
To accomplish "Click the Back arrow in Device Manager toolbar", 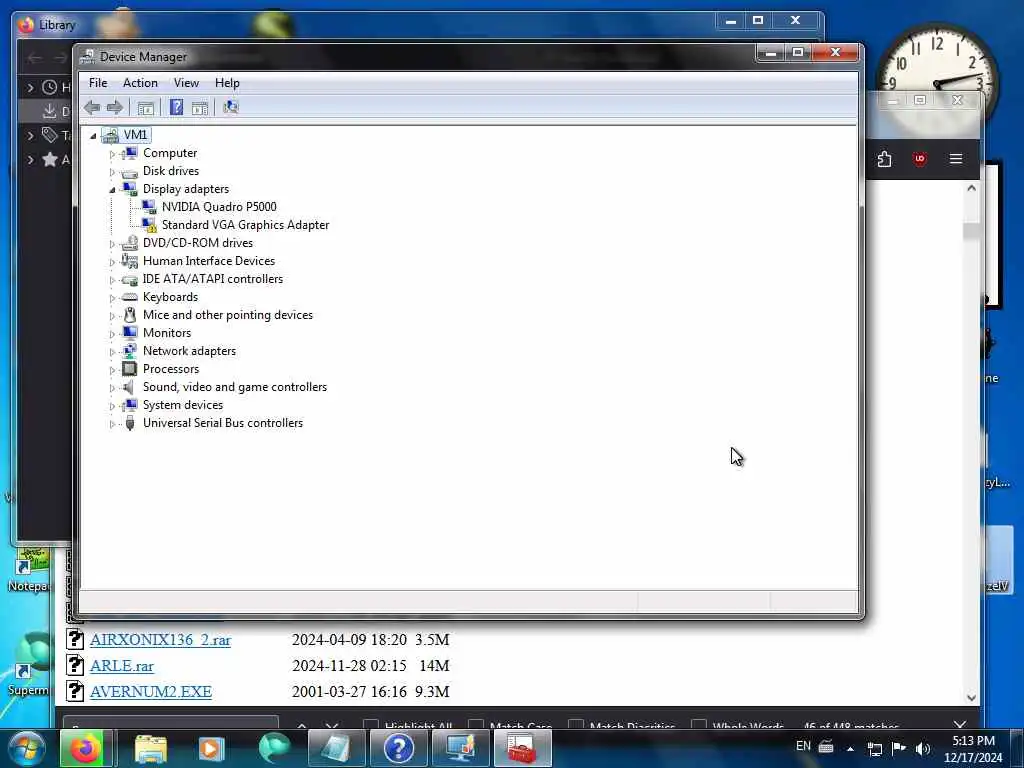I will [x=92, y=108].
